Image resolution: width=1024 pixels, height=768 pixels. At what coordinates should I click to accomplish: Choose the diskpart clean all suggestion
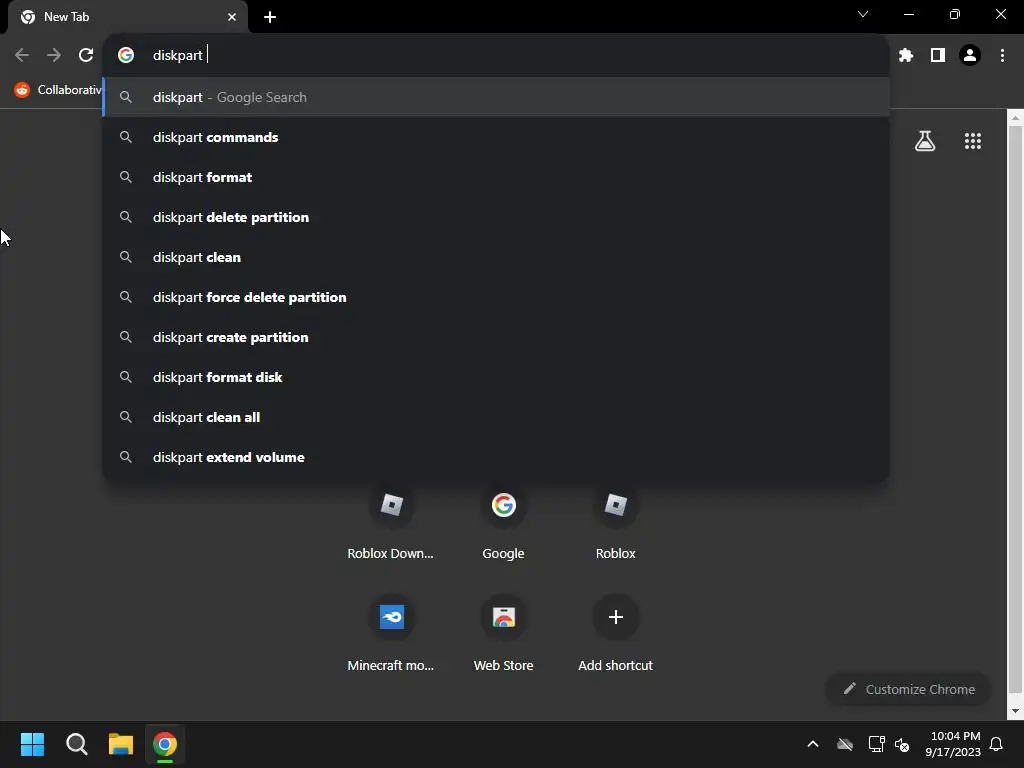point(496,417)
